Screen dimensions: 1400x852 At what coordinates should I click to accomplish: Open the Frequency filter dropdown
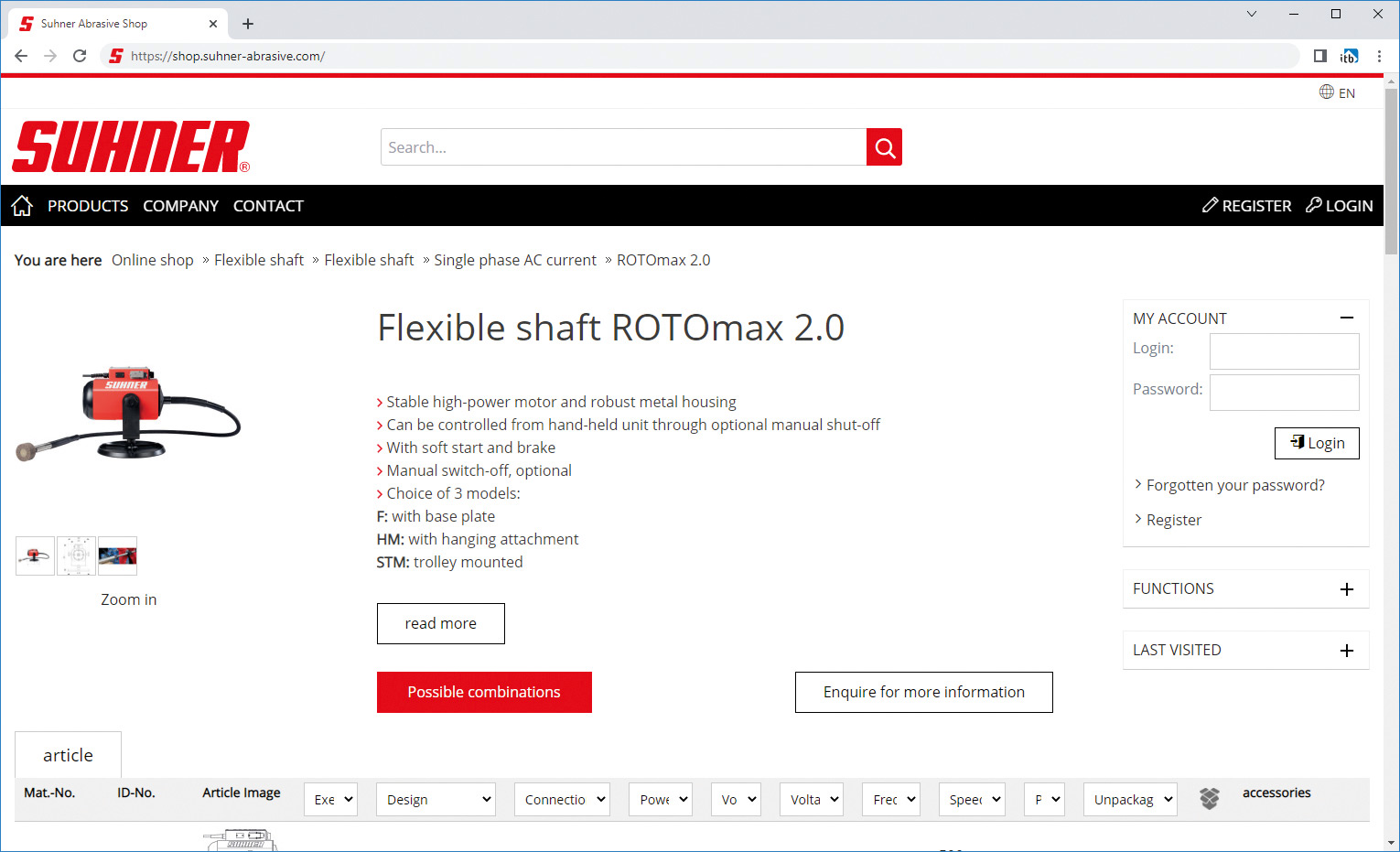coord(891,800)
